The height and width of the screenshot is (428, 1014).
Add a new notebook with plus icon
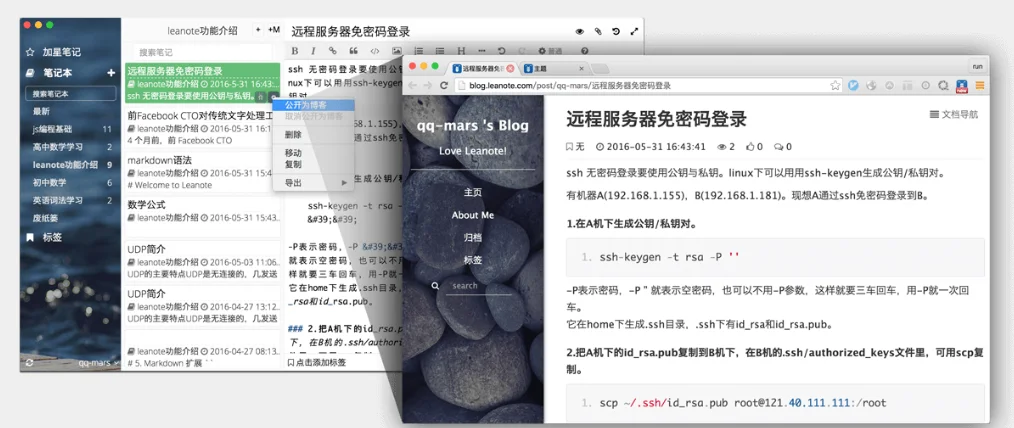(111, 73)
